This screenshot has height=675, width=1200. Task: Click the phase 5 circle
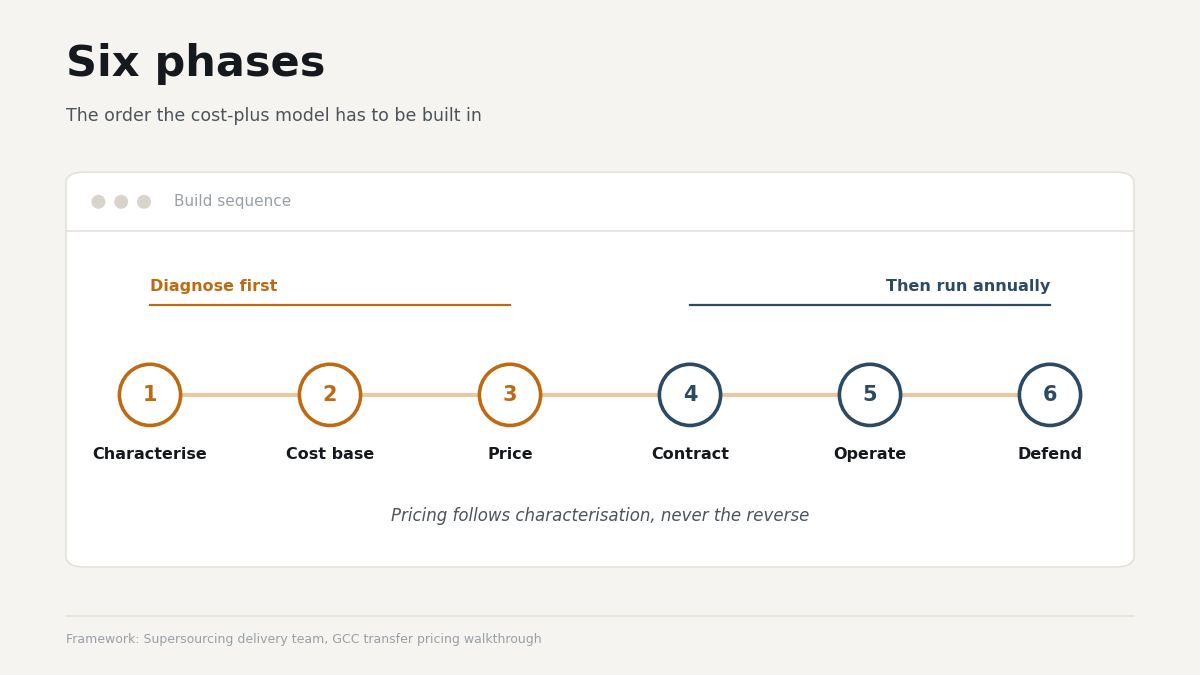click(x=870, y=395)
